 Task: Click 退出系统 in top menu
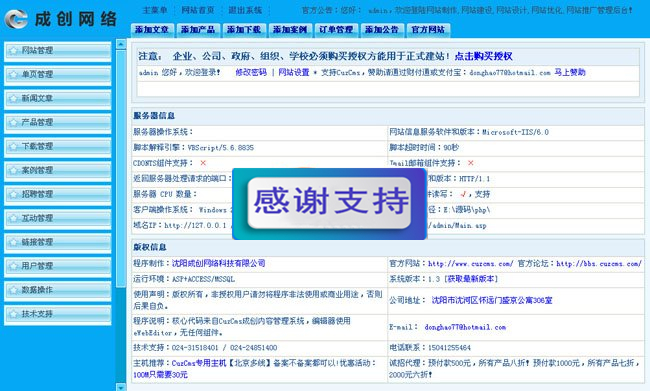[x=245, y=10]
